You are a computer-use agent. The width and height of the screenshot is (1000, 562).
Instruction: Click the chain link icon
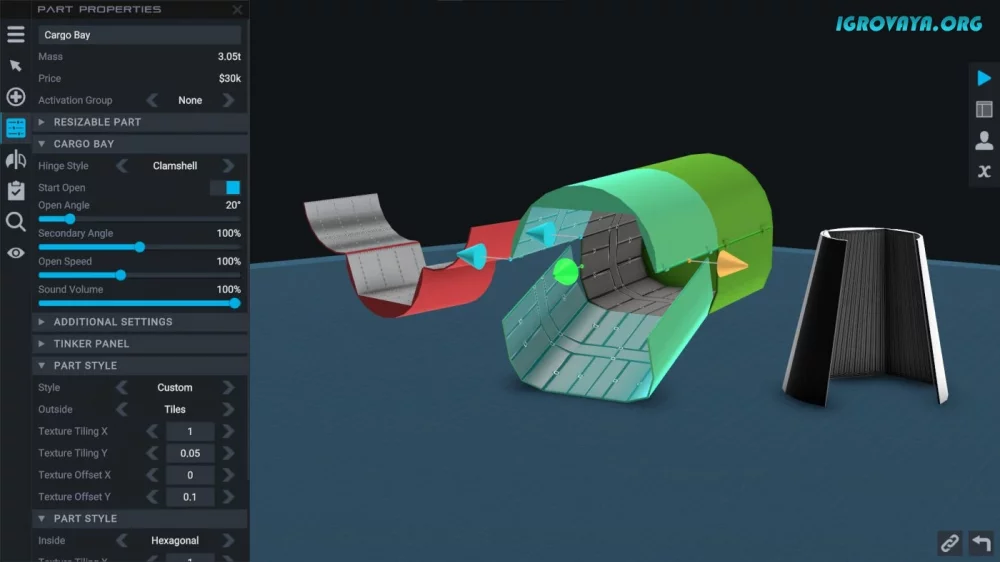949,543
